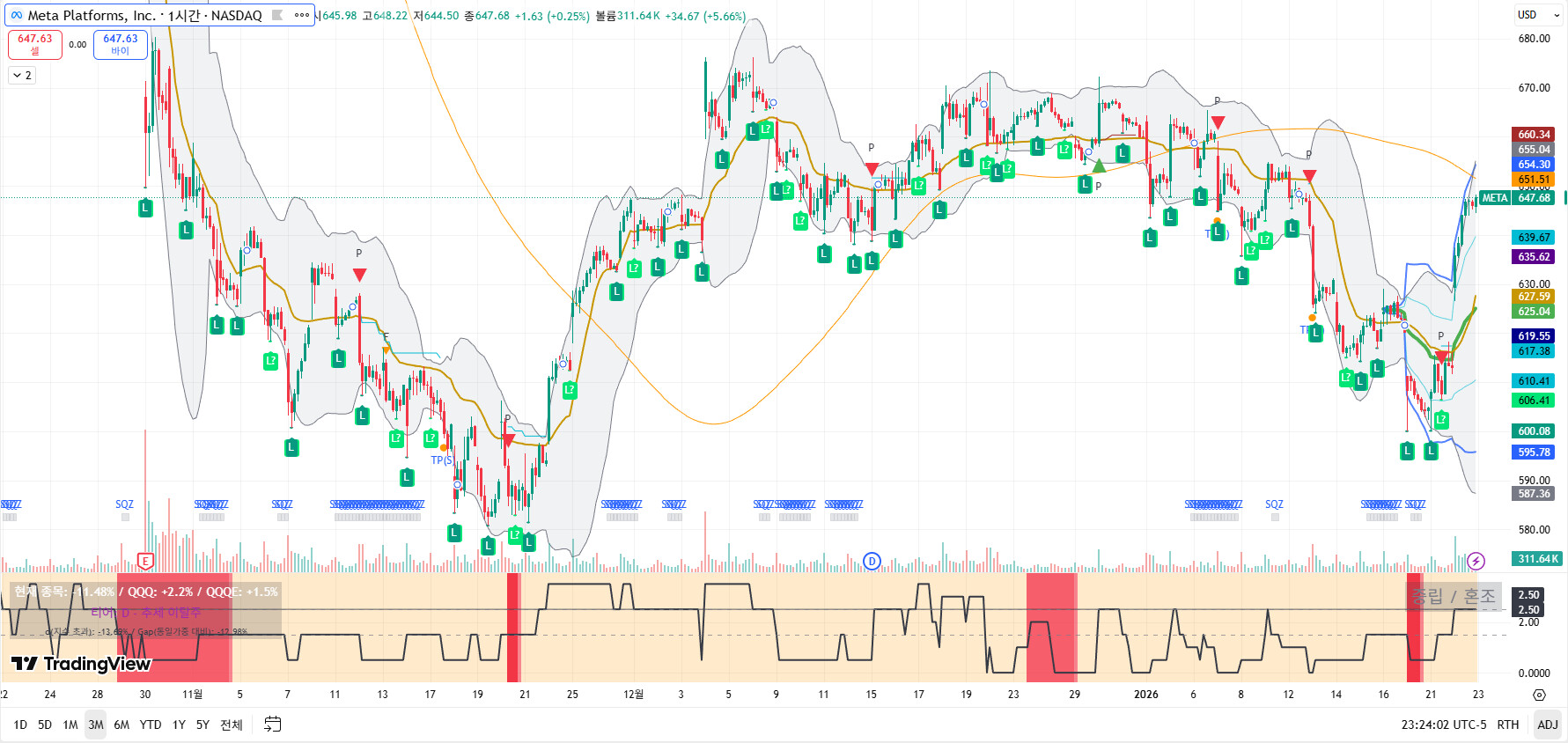Click the 619.55 dark blue price label
Viewport: 1568px width, 743px height.
[1534, 336]
